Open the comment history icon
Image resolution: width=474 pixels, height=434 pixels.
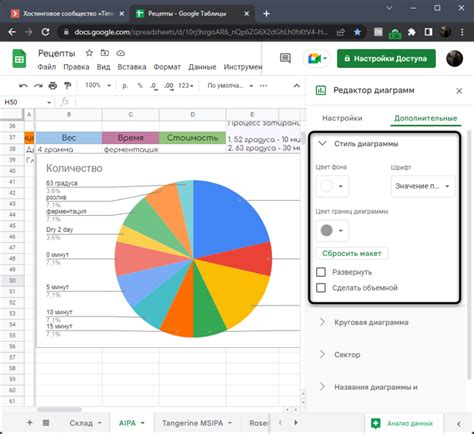pyautogui.click(x=285, y=58)
